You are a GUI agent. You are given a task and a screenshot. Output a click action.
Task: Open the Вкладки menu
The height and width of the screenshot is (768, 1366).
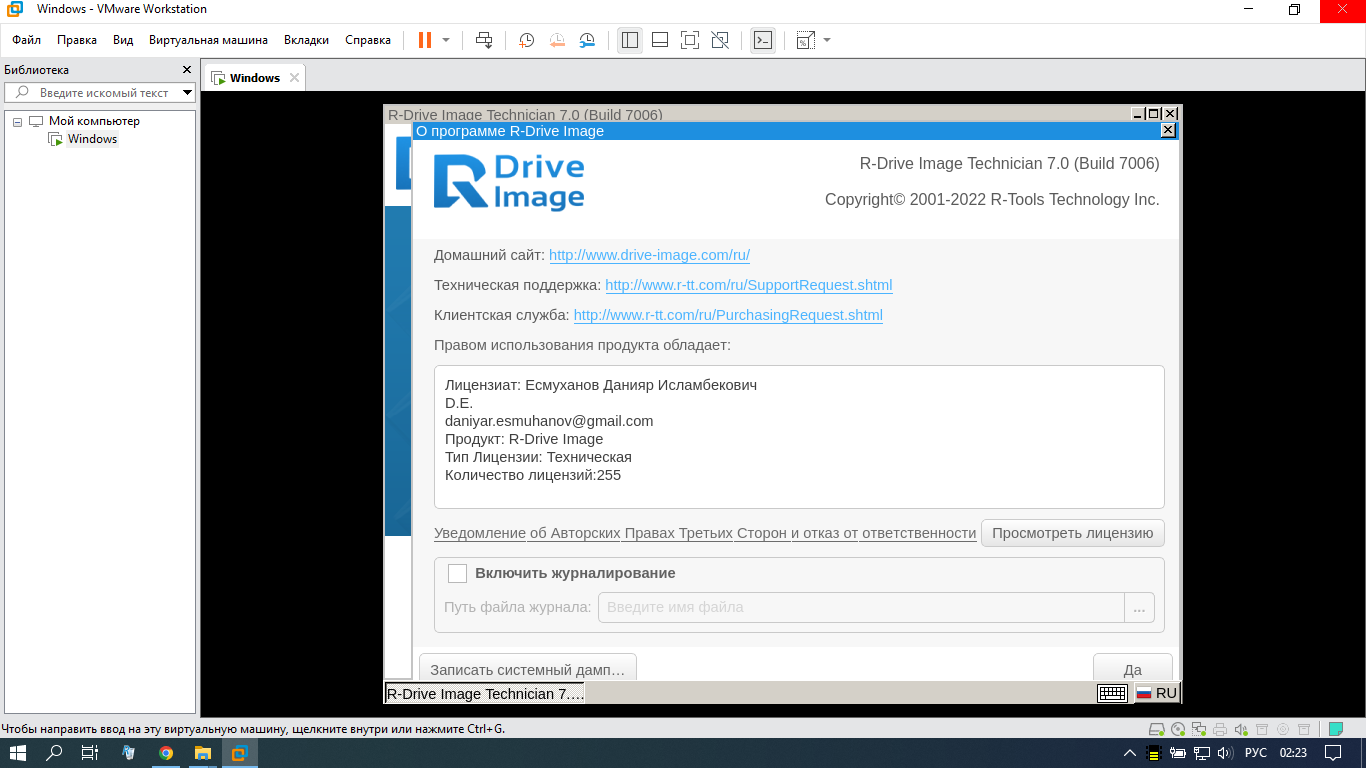[x=306, y=40]
